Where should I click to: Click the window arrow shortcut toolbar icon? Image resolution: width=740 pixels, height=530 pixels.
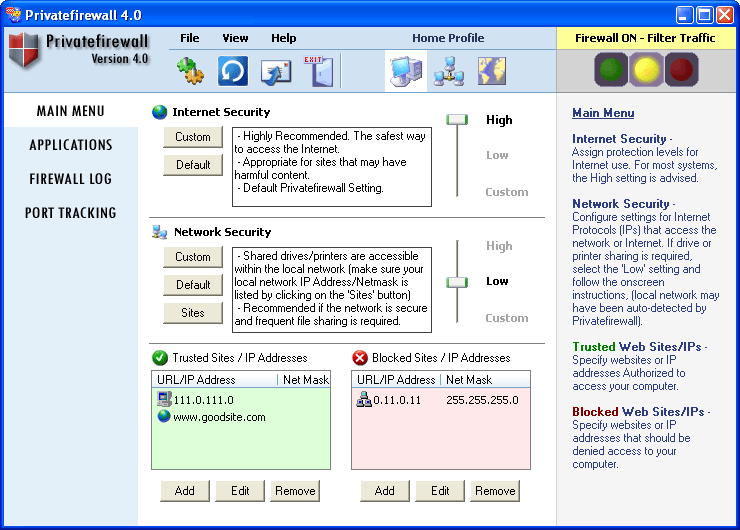(x=276, y=72)
